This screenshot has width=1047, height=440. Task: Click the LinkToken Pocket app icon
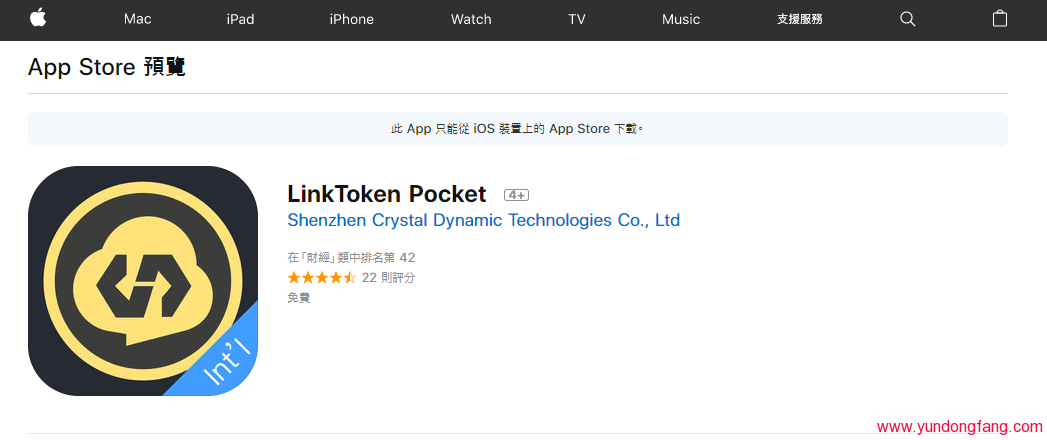(143, 281)
